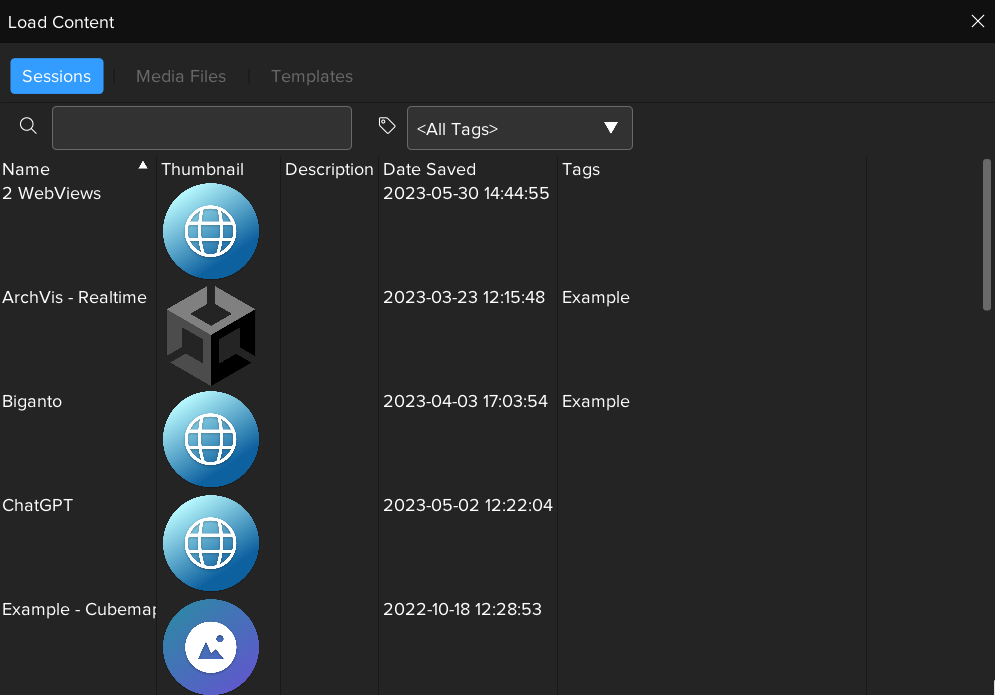The height and width of the screenshot is (695, 995).
Task: Click the Description column header
Action: point(329,169)
